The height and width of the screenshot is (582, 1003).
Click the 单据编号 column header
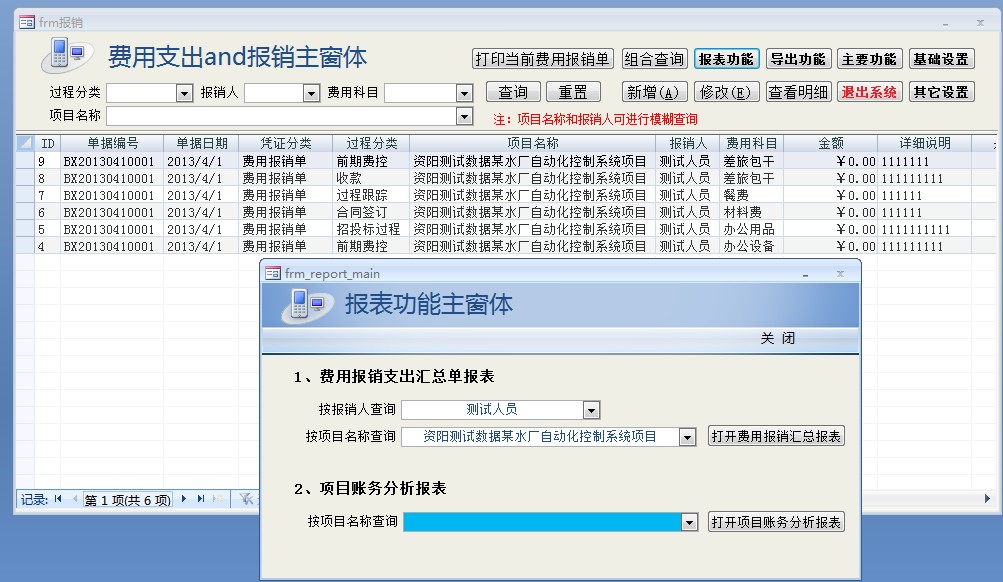click(112, 143)
